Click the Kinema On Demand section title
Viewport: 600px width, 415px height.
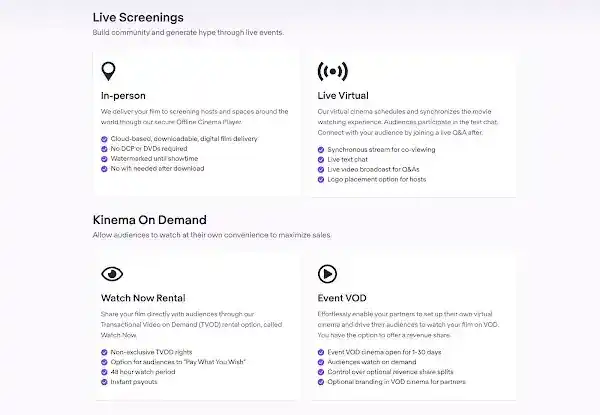tap(150, 220)
